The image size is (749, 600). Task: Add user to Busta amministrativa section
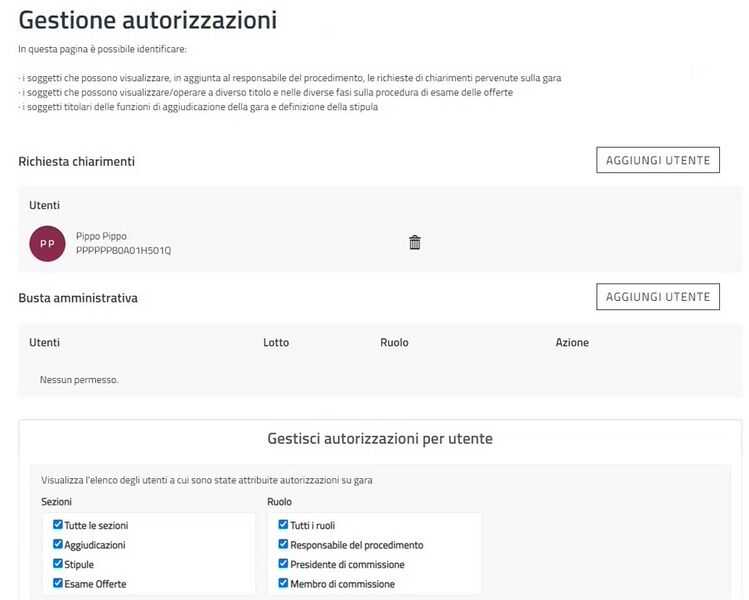tap(657, 297)
